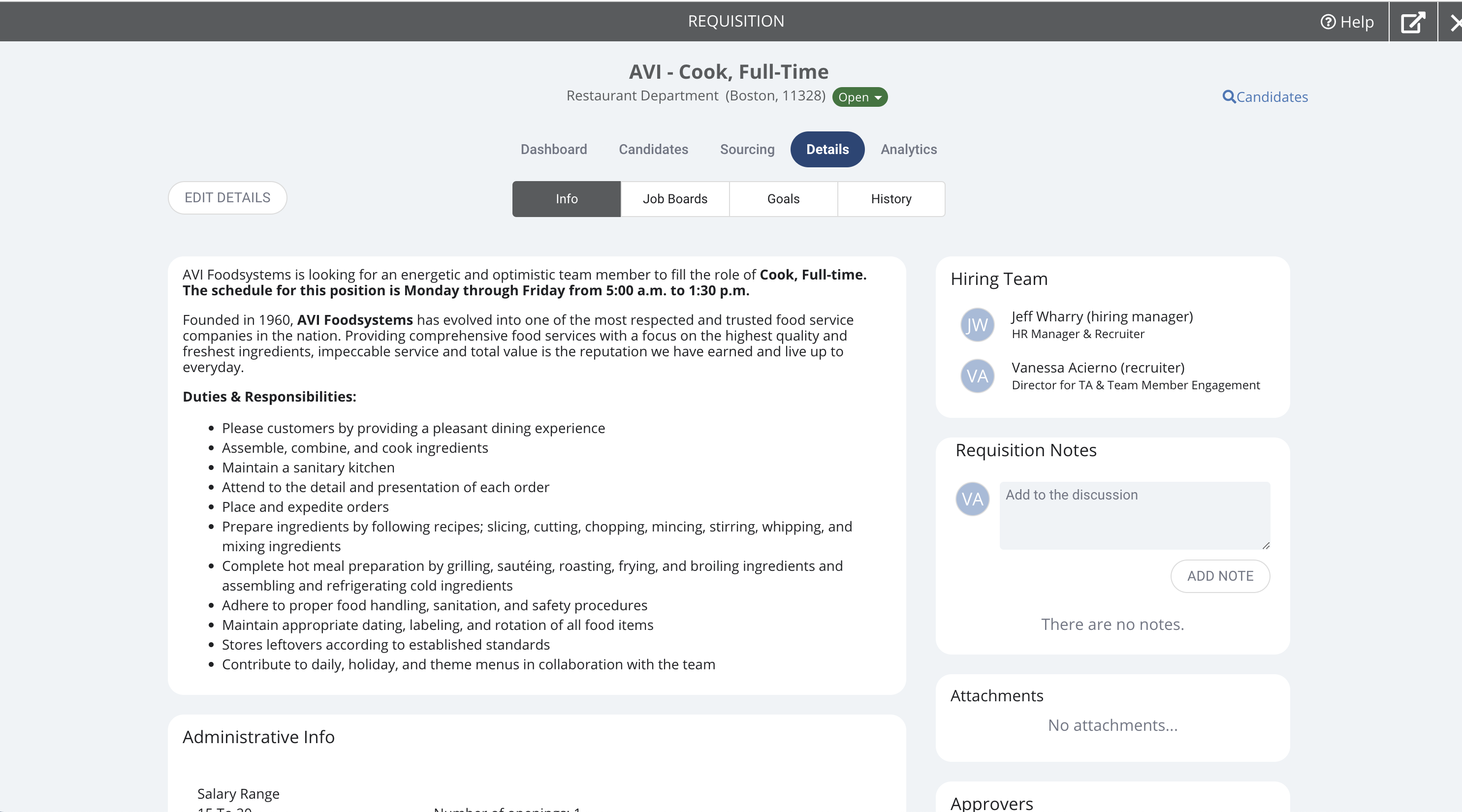Switch to the Dashboard tab
Screen dimensions: 1462x812
tap(553, 149)
